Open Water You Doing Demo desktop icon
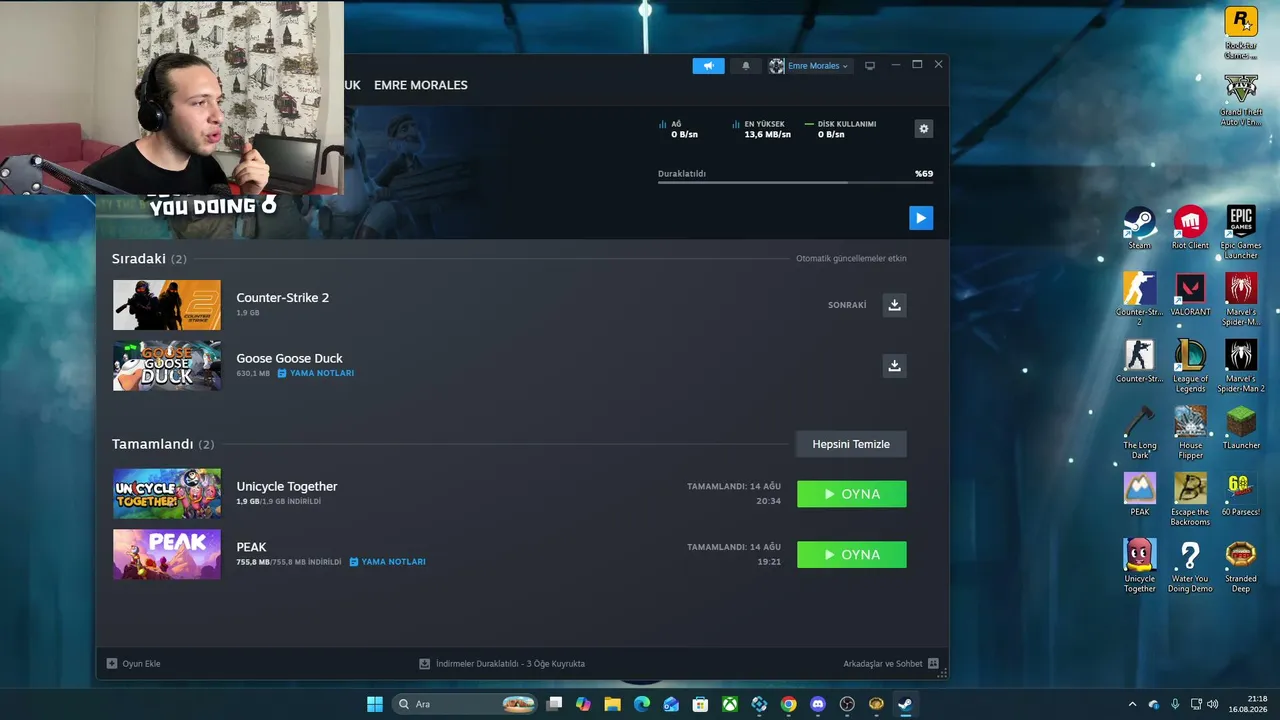This screenshot has width=1280, height=720. [x=1190, y=567]
